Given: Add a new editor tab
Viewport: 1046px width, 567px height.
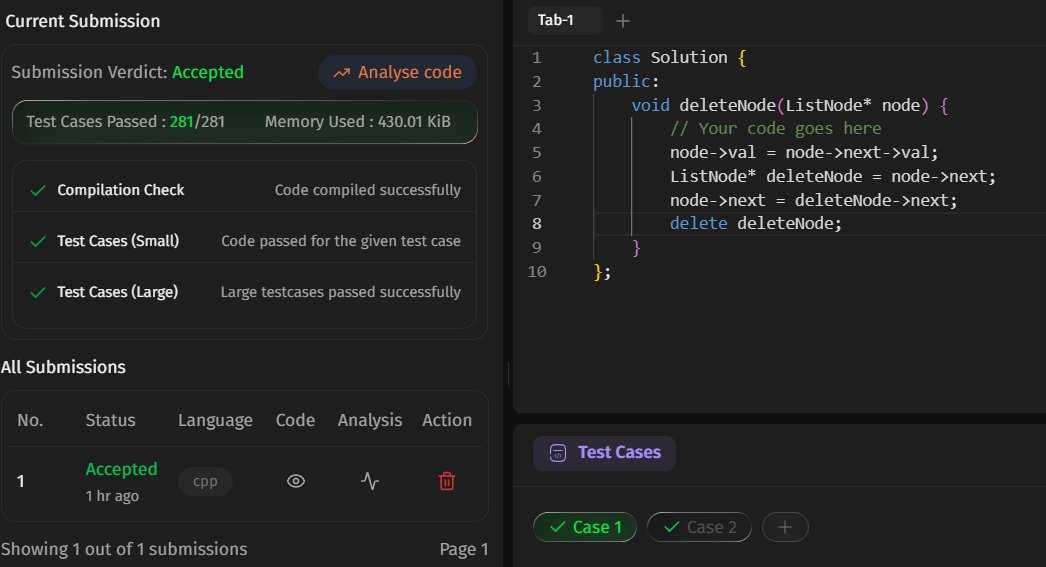Looking at the screenshot, I should tap(622, 21).
